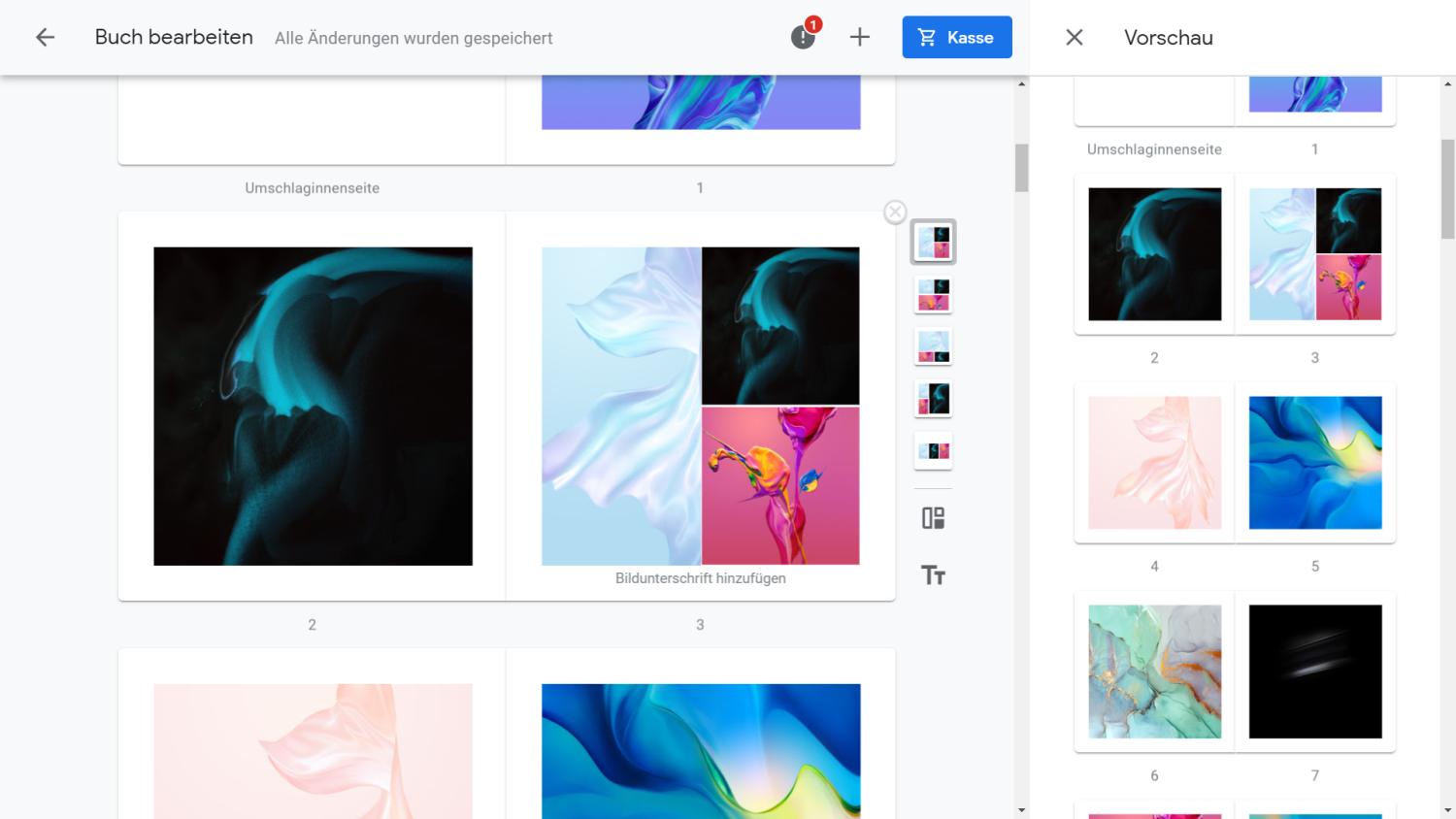The height and width of the screenshot is (819, 1456).
Task: Select the fourth layout with large dark photo
Action: tap(933, 399)
